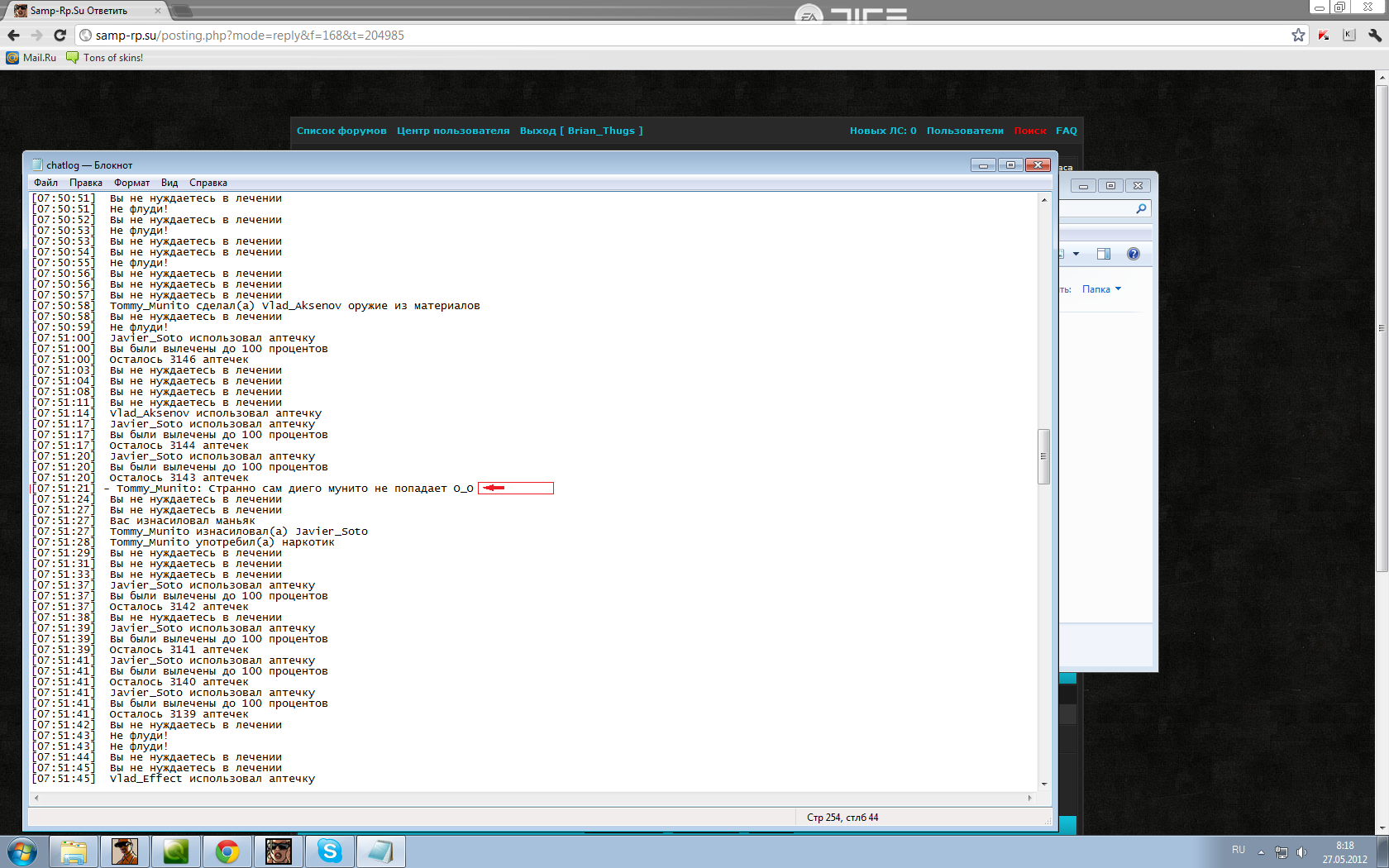1389x868 pixels.
Task: Maximize the background Explorer window
Action: (x=1110, y=185)
